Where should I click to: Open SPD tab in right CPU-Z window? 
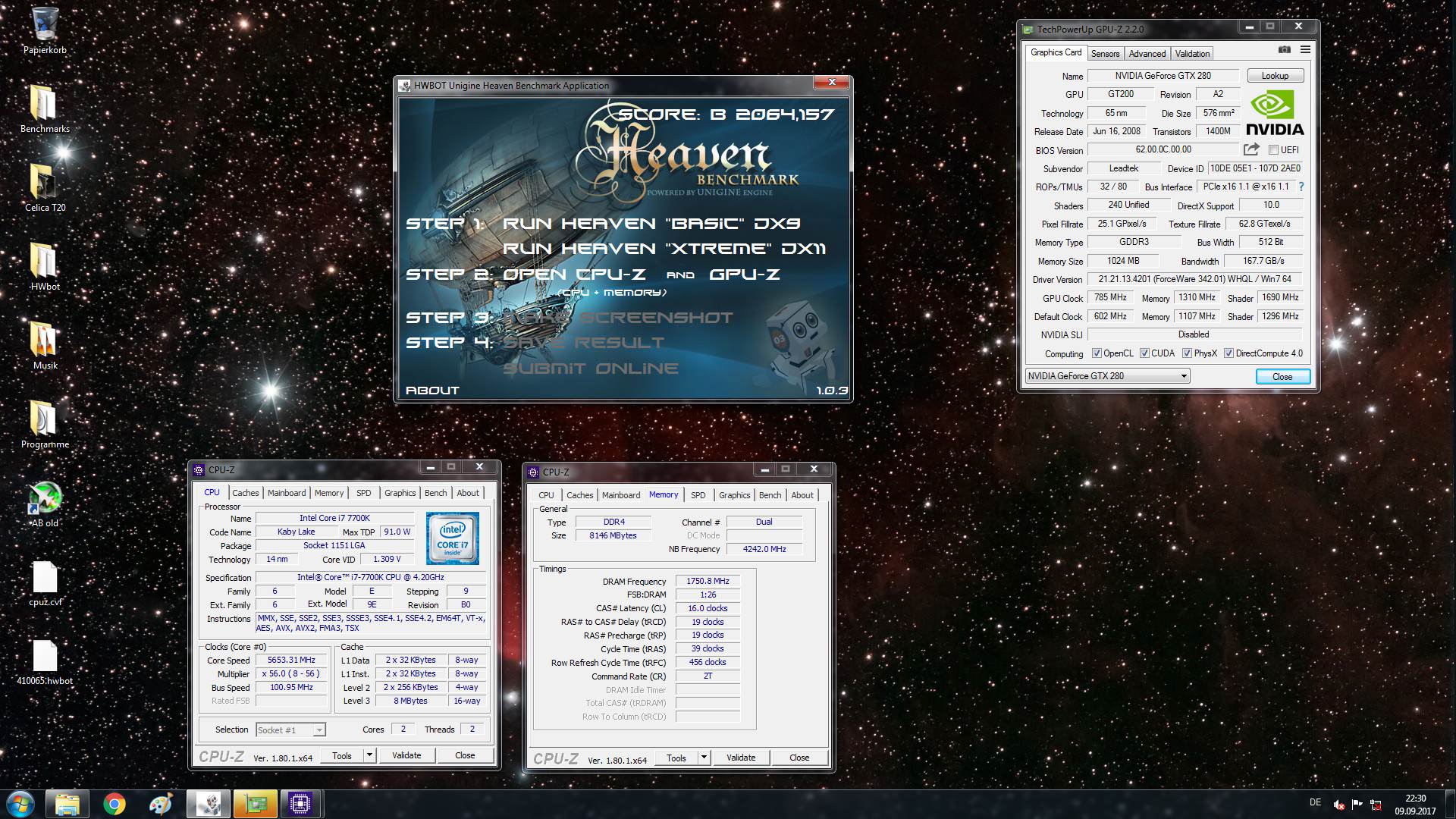(698, 495)
